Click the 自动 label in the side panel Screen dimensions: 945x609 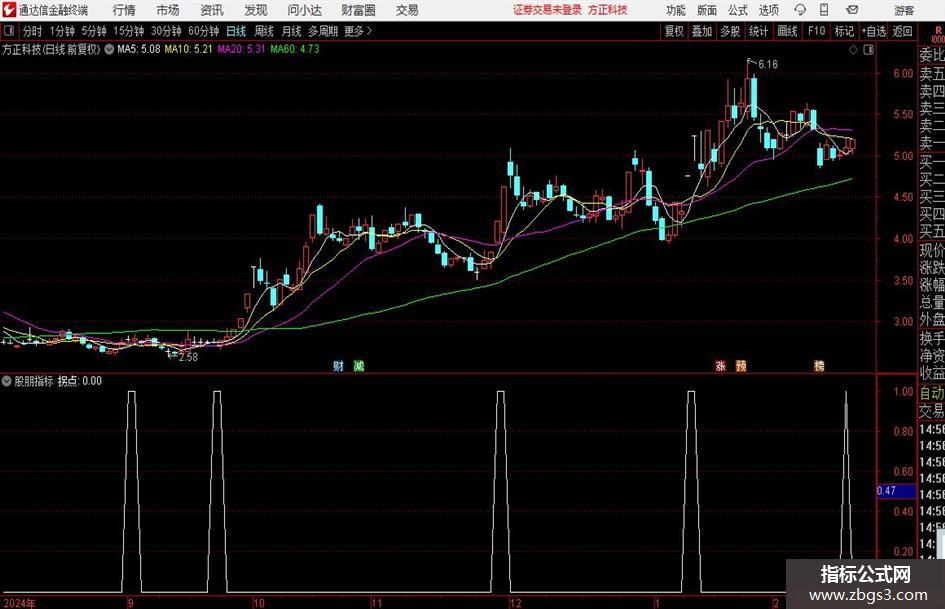point(932,393)
